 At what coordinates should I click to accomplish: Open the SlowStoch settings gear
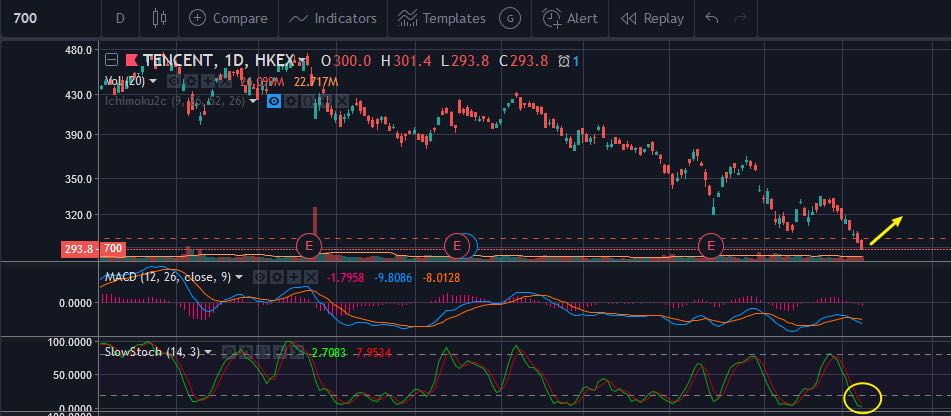pyautogui.click(x=246, y=352)
